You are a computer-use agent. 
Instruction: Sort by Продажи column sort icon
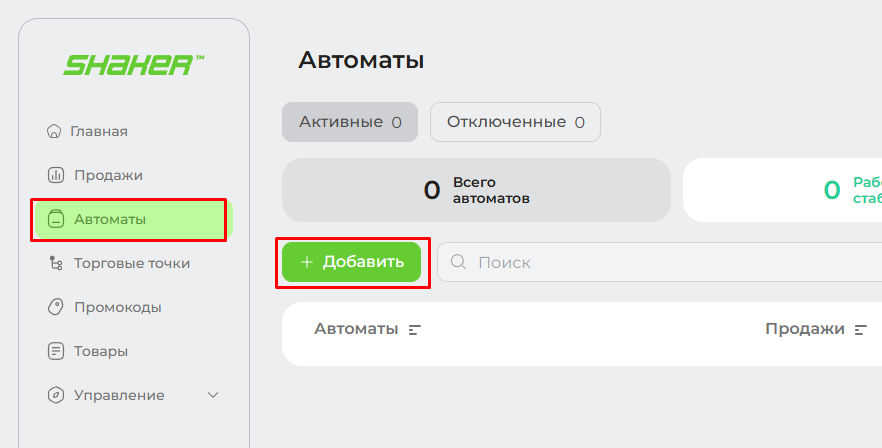[860, 330]
